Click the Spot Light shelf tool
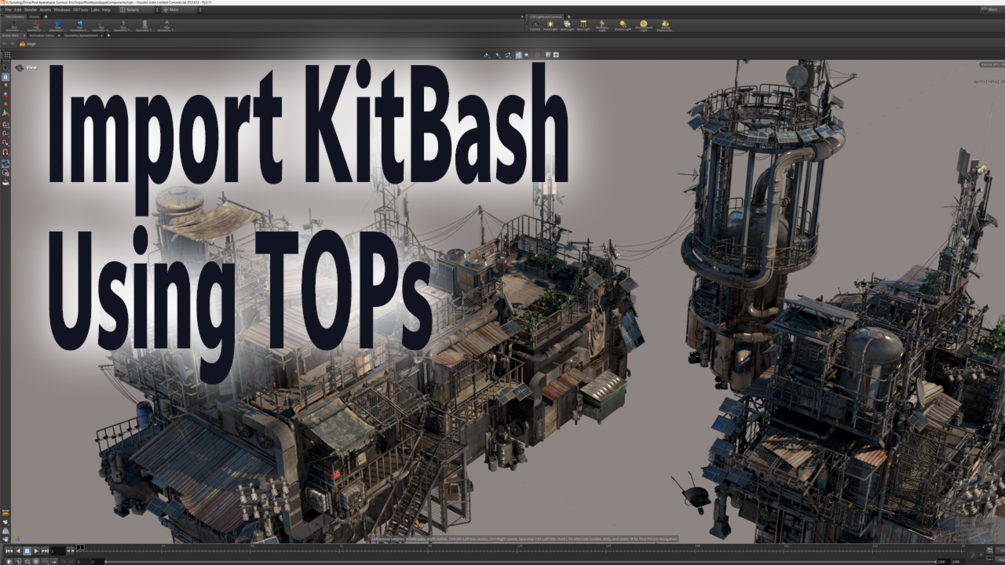Viewport: 1005px width, 565px height. pos(567,26)
